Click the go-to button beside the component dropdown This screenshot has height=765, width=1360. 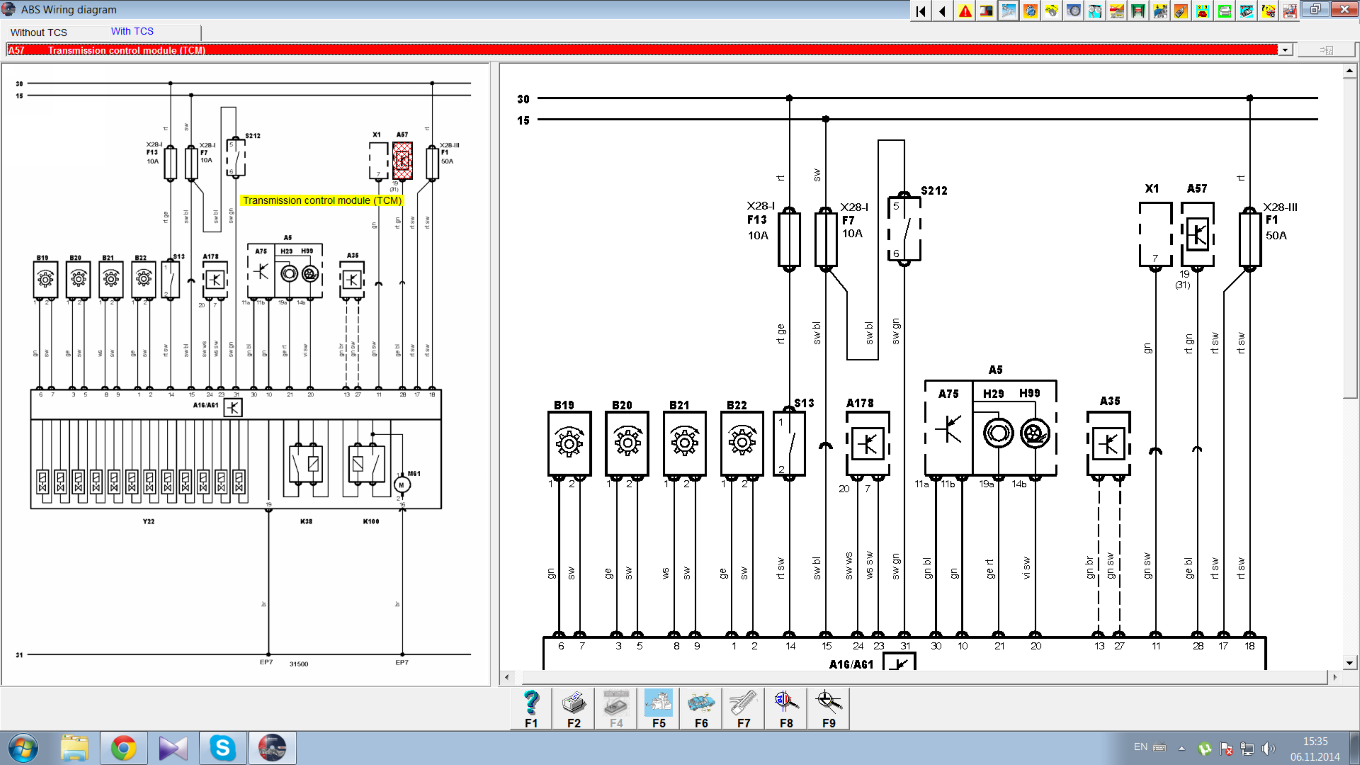tap(1325, 50)
